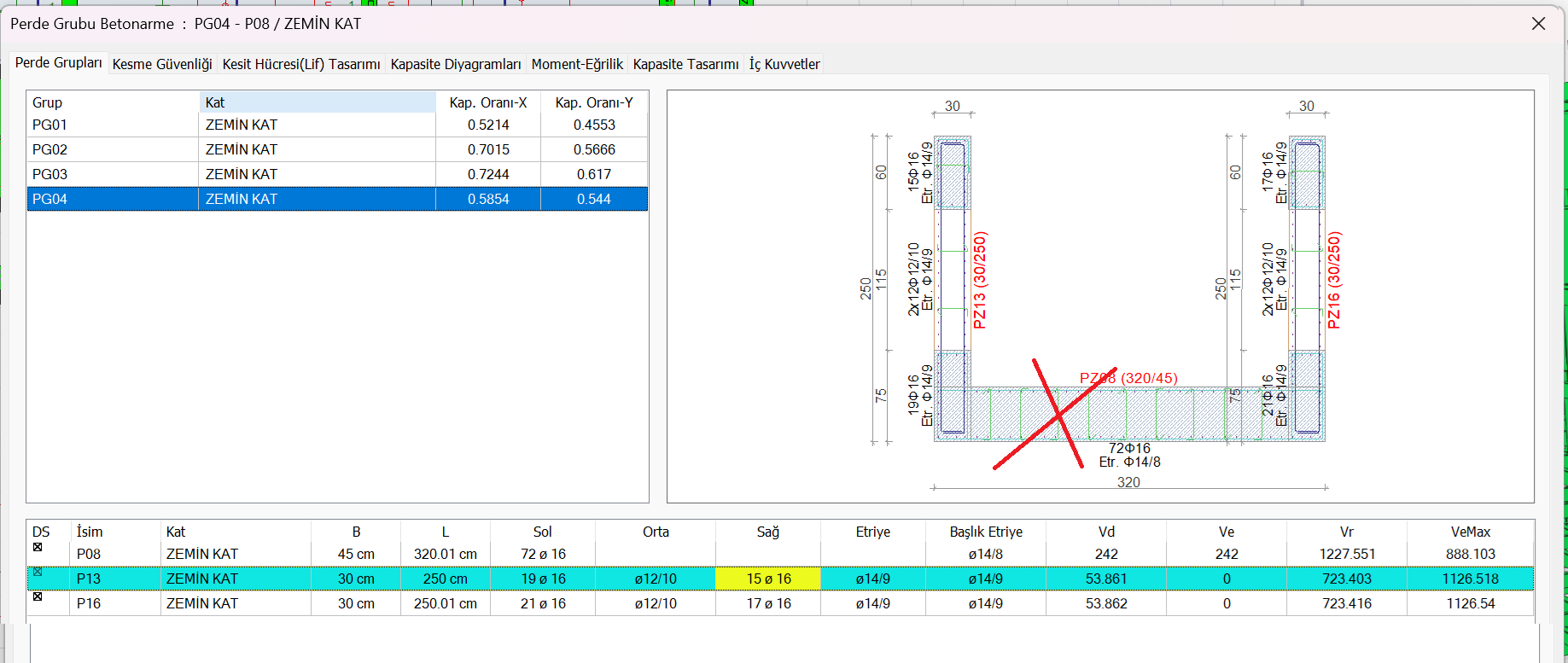The height and width of the screenshot is (663, 1568).
Task: Click the Kat column header
Action: 317,102
